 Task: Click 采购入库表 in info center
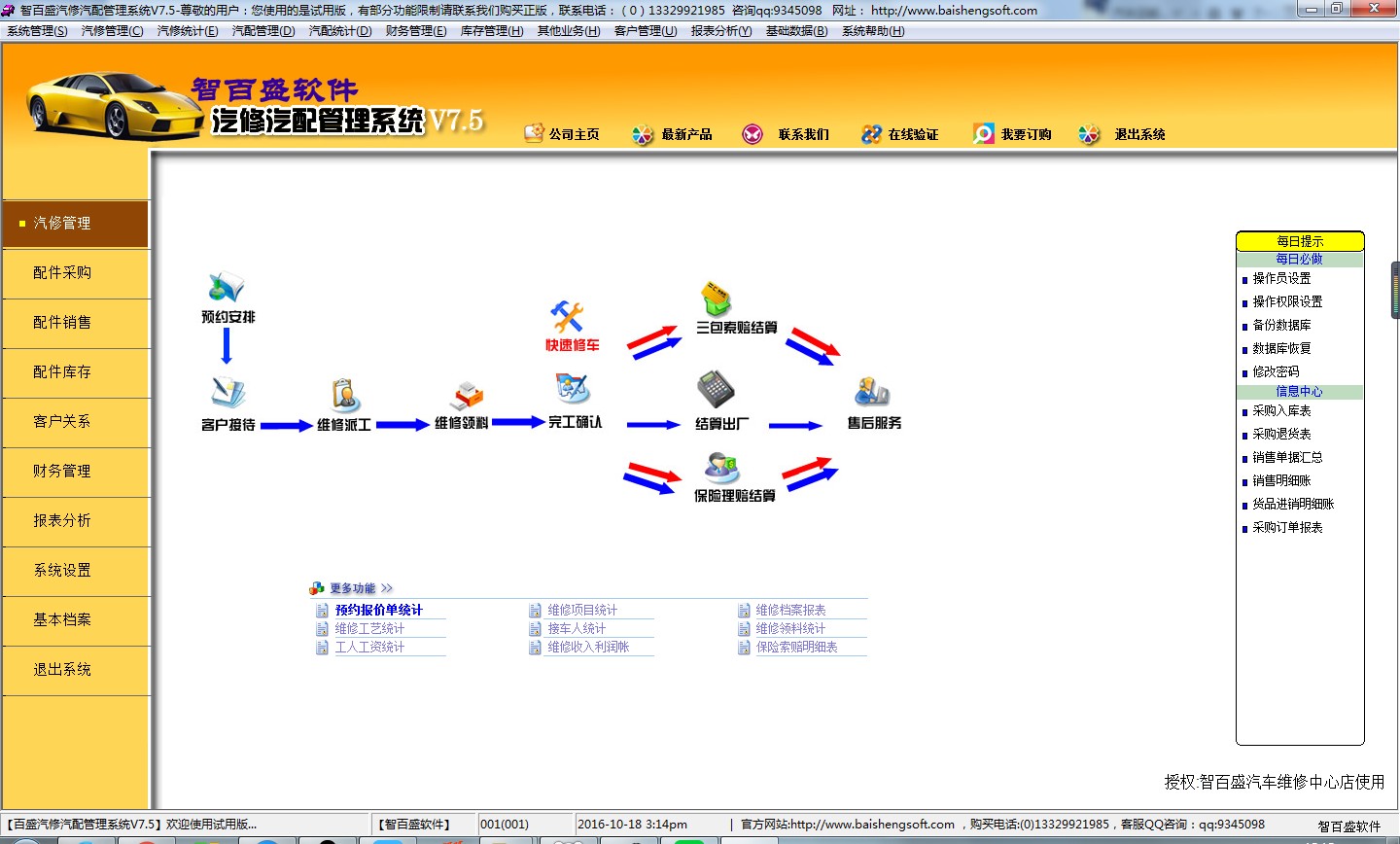[1281, 411]
